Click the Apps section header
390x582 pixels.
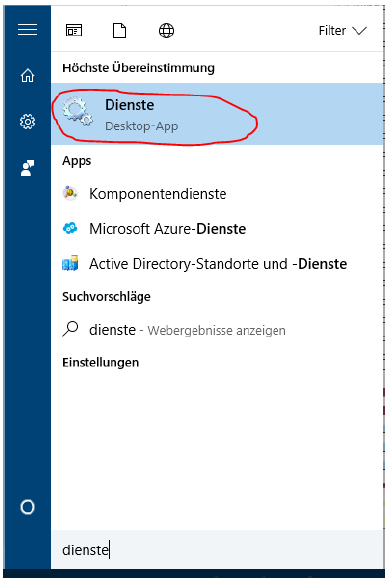pyautogui.click(x=76, y=161)
